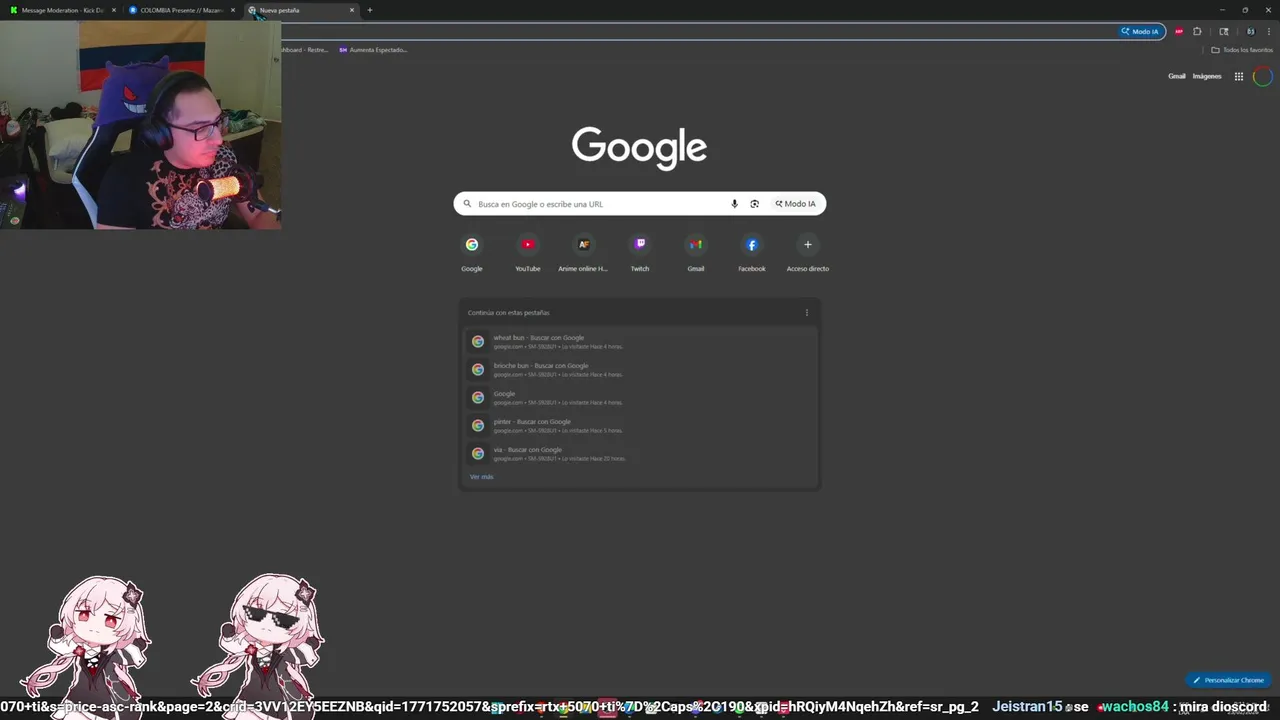Image resolution: width=1280 pixels, height=720 pixels.
Task: Click the Google icon beside pinter entry
Action: 478,425
